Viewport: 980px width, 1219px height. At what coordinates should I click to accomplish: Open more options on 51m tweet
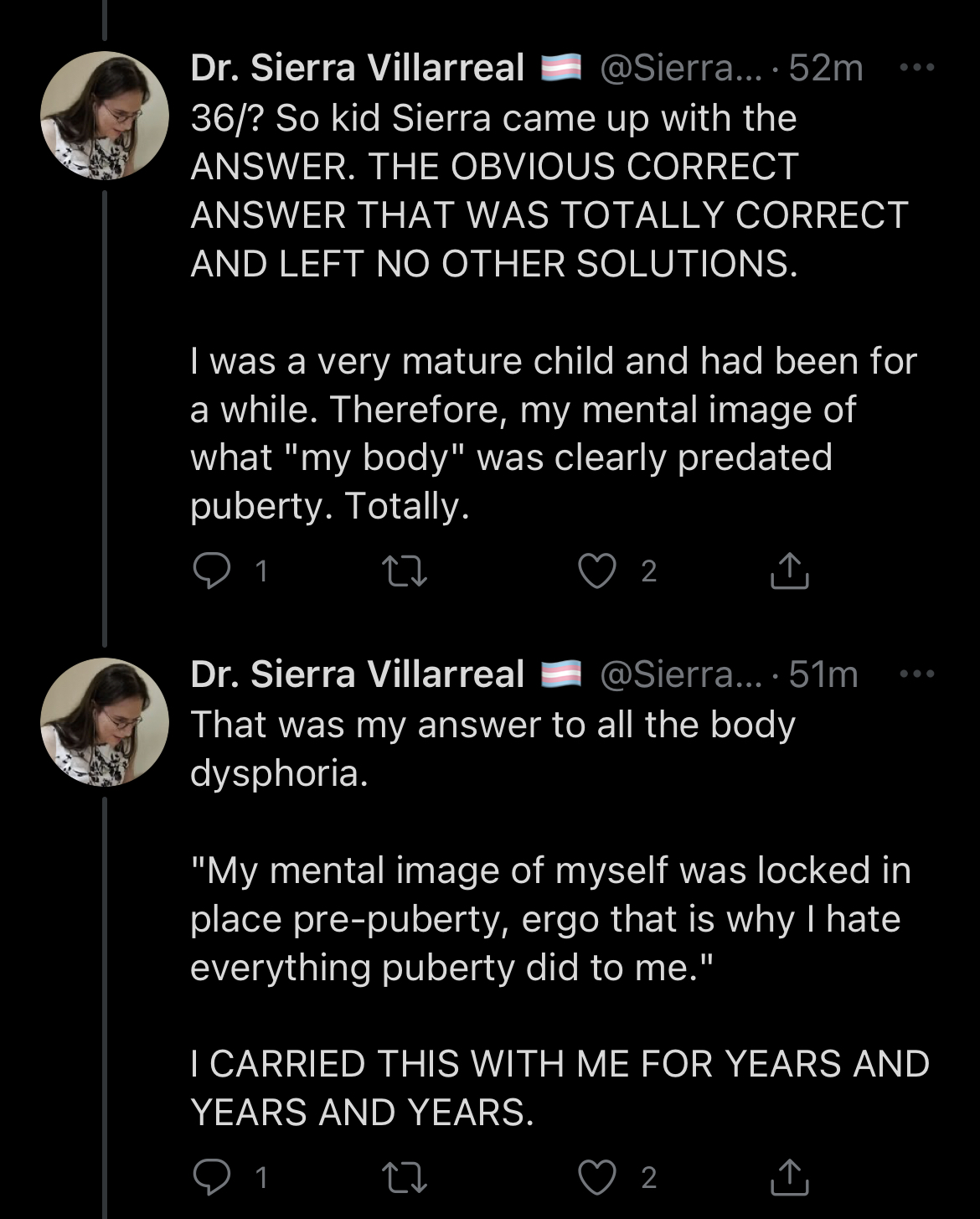coord(917,674)
